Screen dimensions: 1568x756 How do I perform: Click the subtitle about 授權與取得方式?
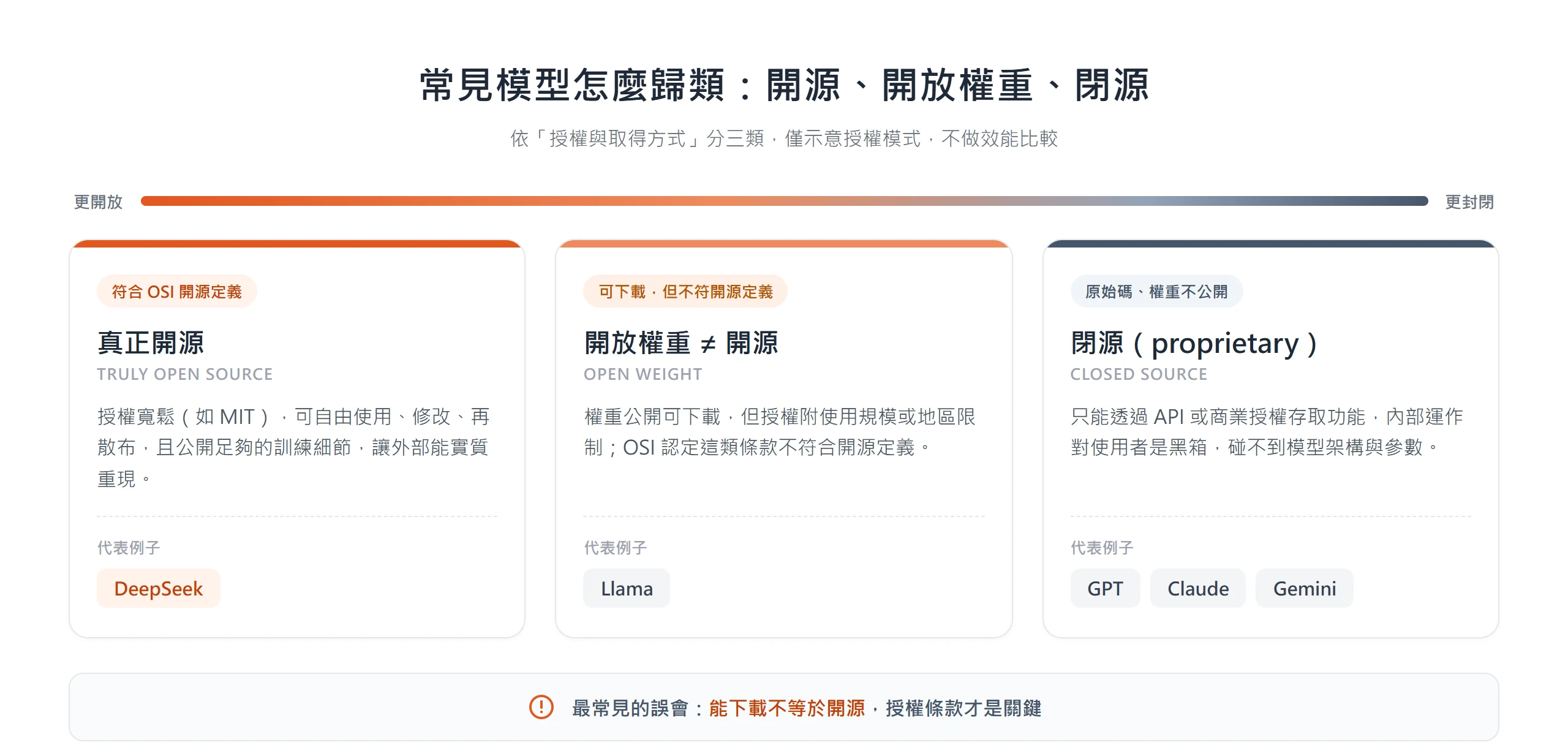[x=784, y=138]
